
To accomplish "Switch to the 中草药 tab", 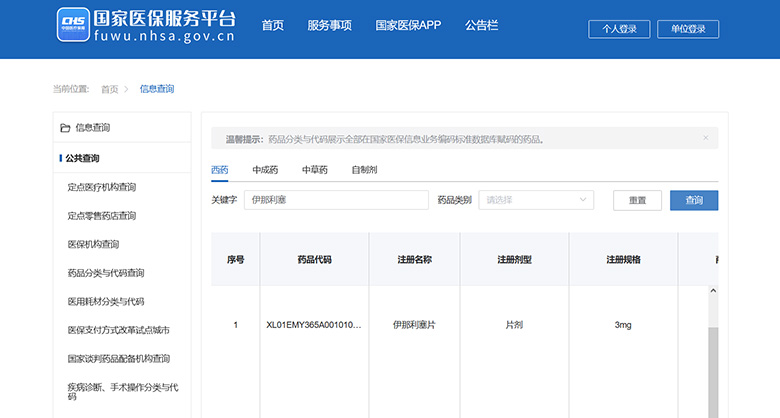I will point(314,170).
